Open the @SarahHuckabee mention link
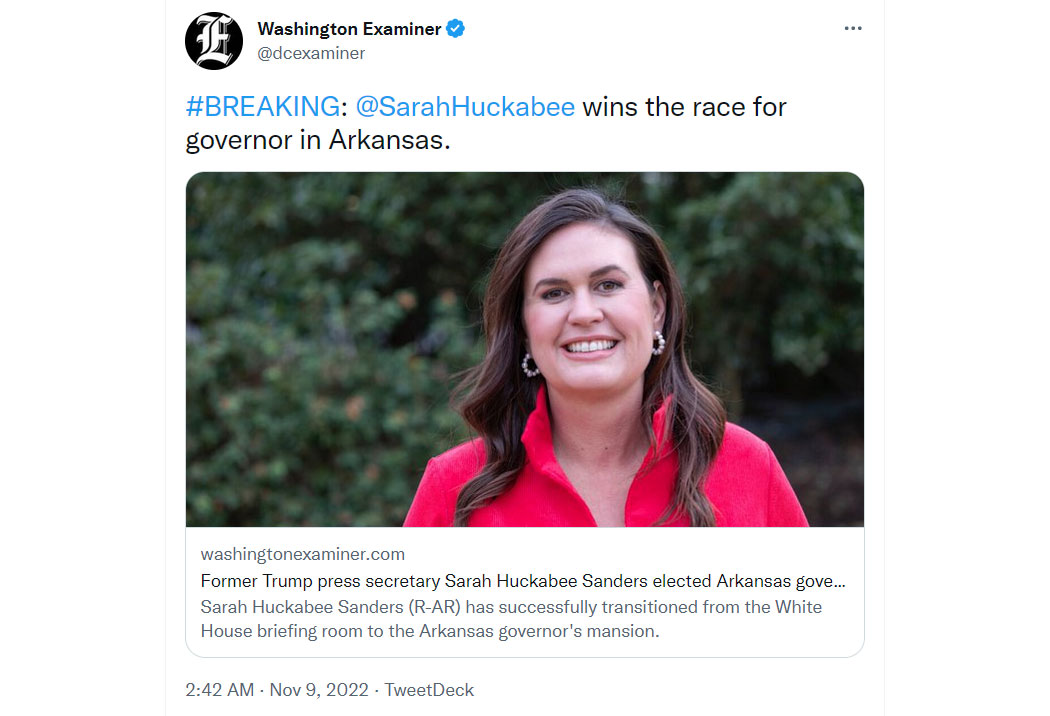Image resolution: width=1050 pixels, height=716 pixels. tap(465, 106)
